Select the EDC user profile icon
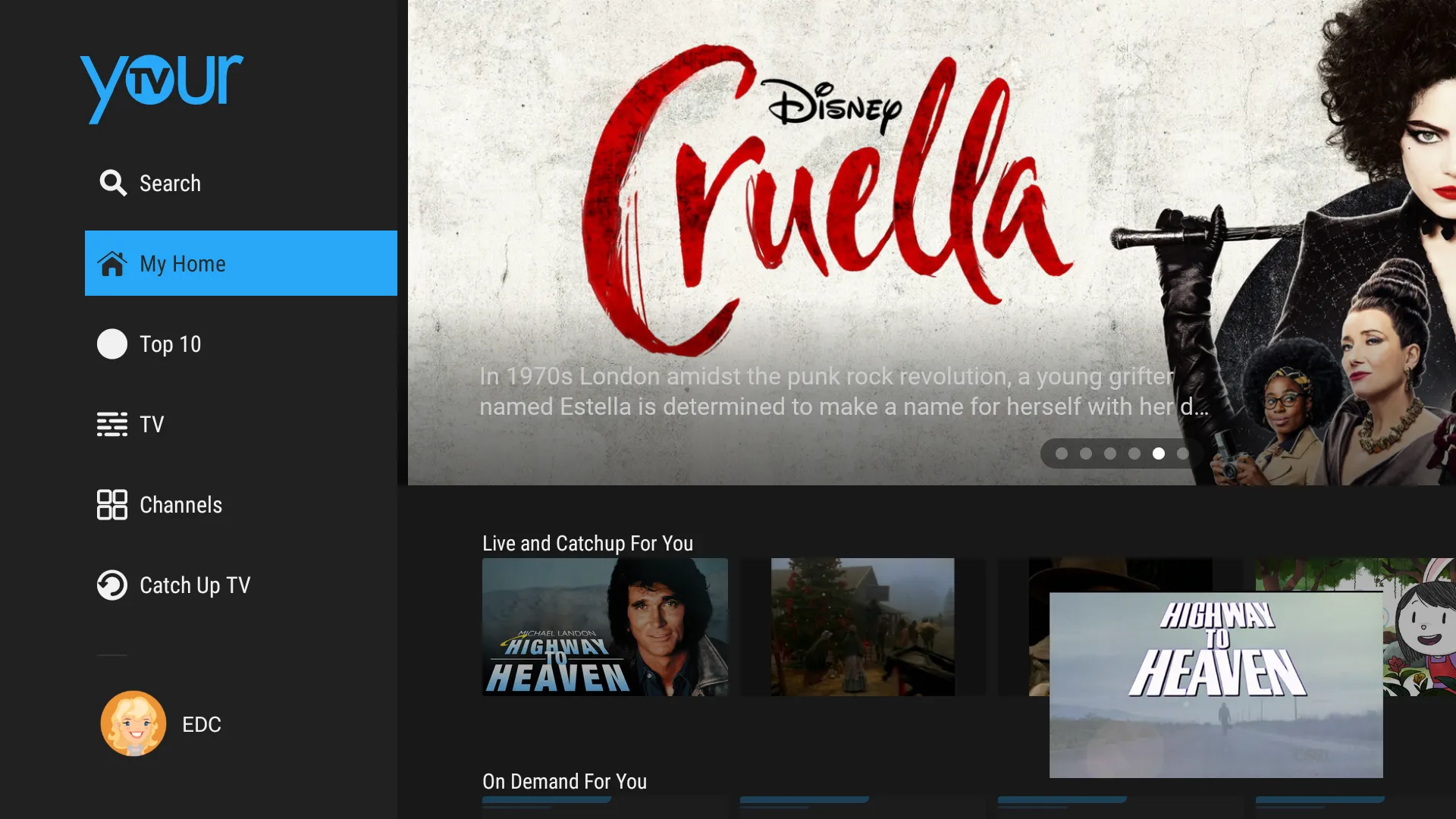This screenshot has height=819, width=1456. pyautogui.click(x=133, y=725)
